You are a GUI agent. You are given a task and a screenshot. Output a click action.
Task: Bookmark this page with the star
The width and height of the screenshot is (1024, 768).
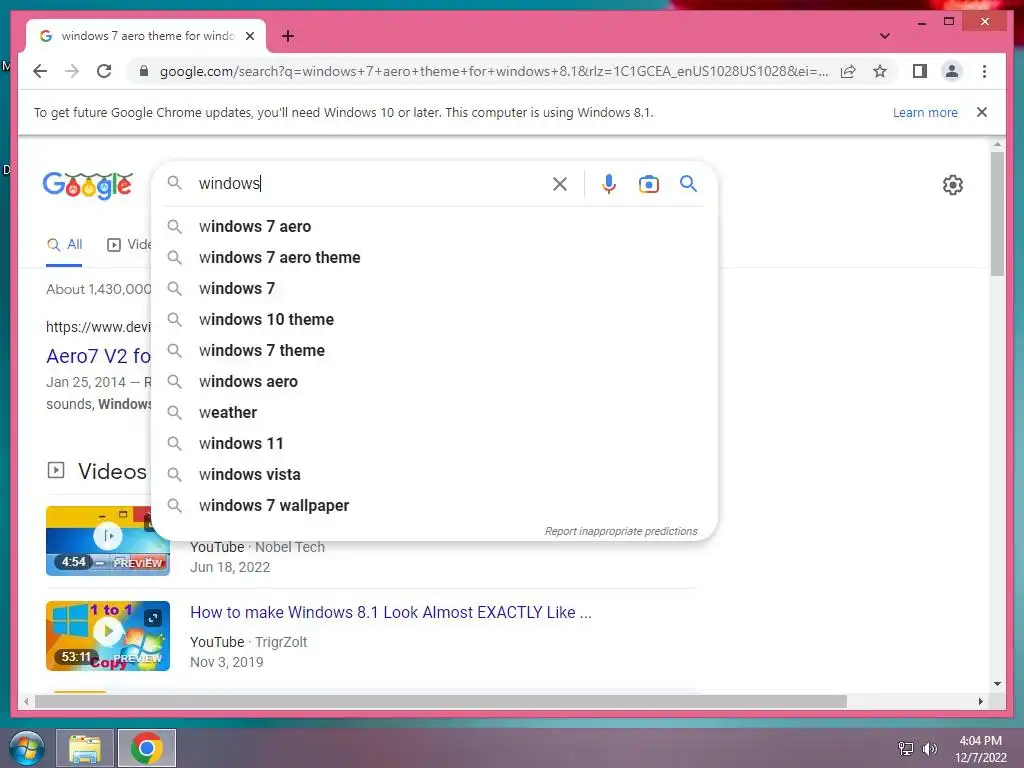point(880,71)
